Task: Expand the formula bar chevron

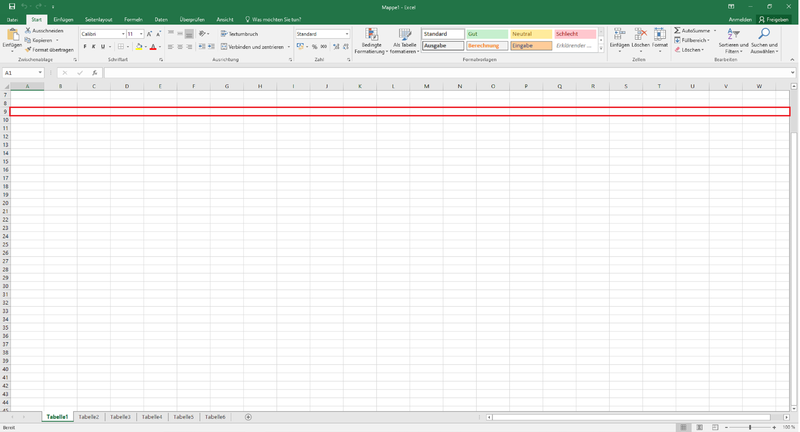Action: click(x=793, y=73)
